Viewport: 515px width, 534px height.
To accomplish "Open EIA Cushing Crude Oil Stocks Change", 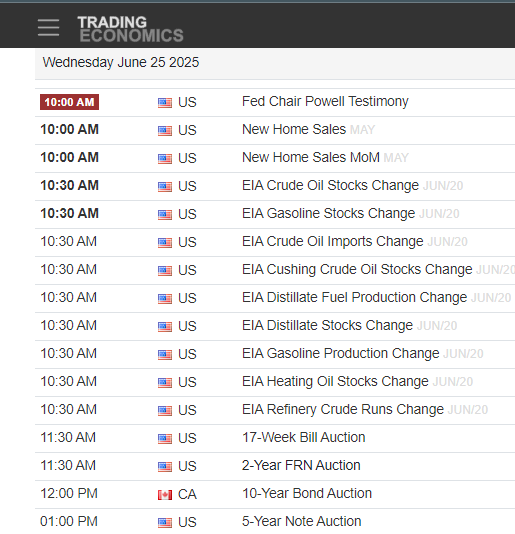I will pos(357,269).
